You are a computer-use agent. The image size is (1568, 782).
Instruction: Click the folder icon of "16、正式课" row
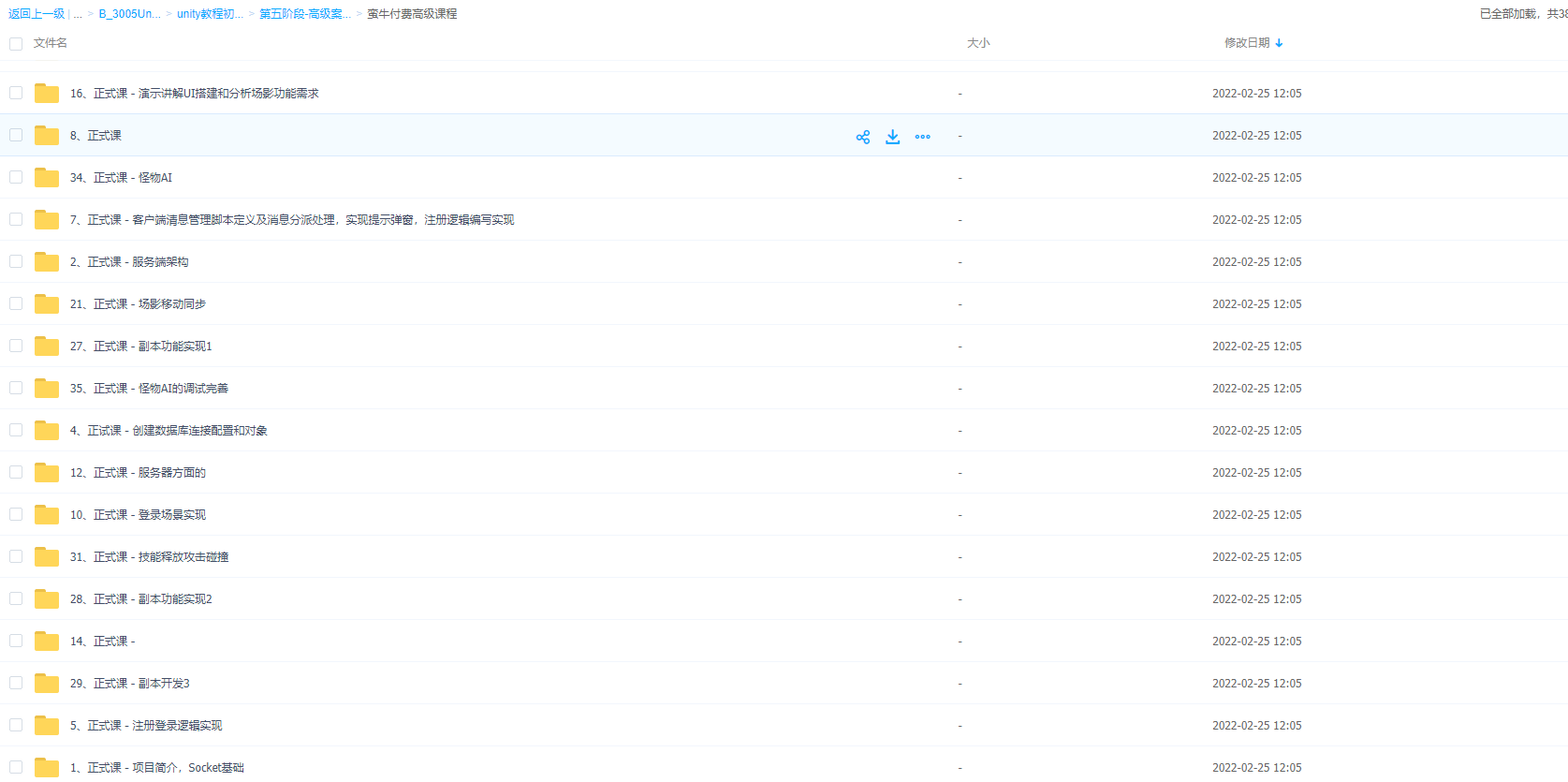(x=47, y=93)
